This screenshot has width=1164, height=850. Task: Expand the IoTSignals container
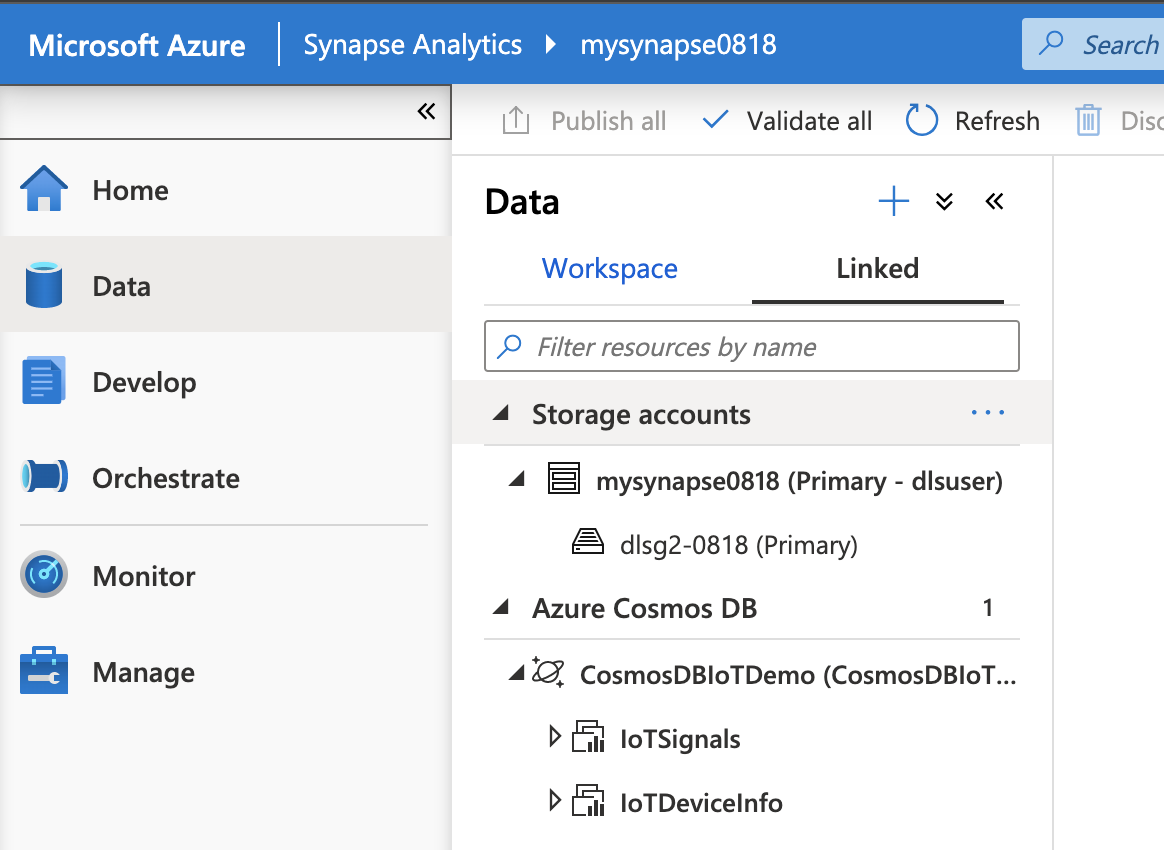point(555,738)
